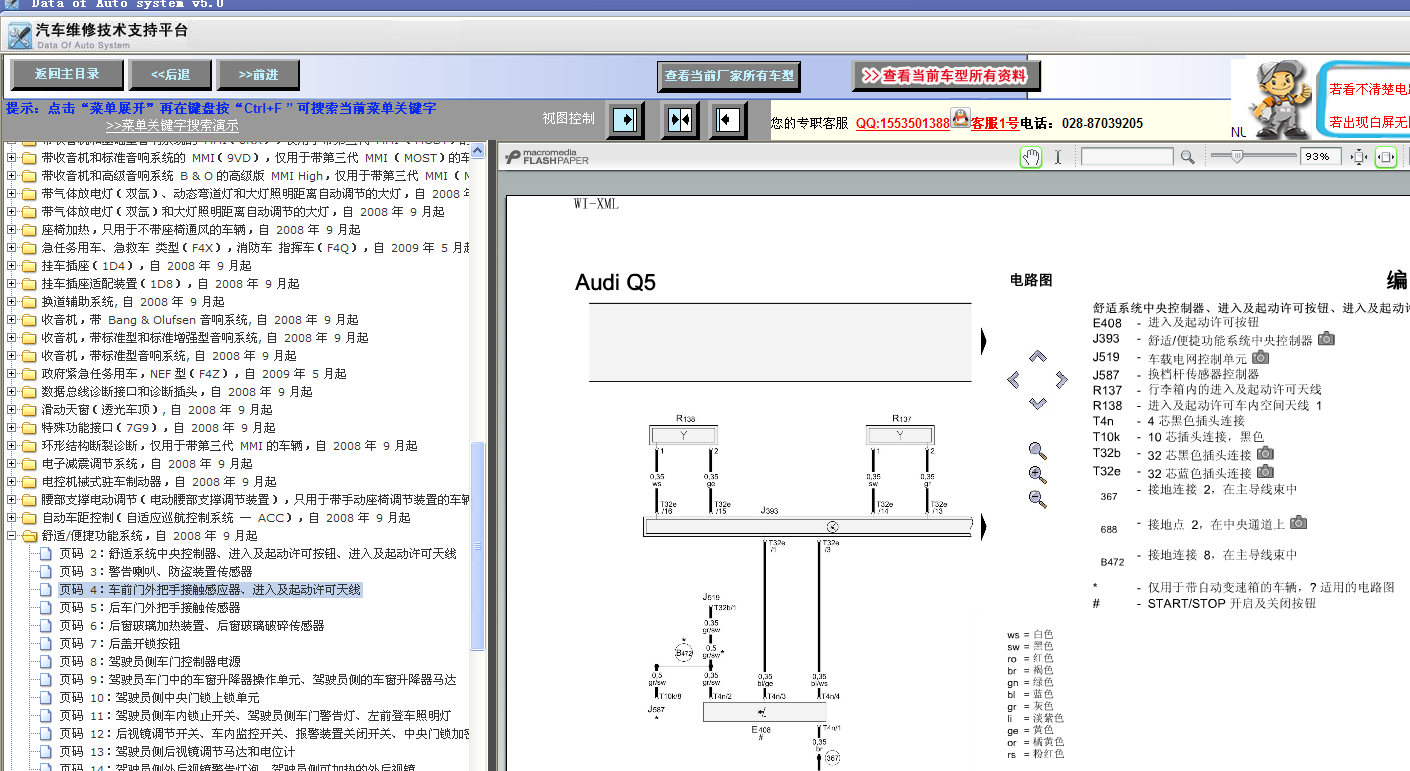1410x771 pixels.
Task: Open page 13 驾驶员侧后视镜调节马达和电位计
Action: [x=176, y=752]
